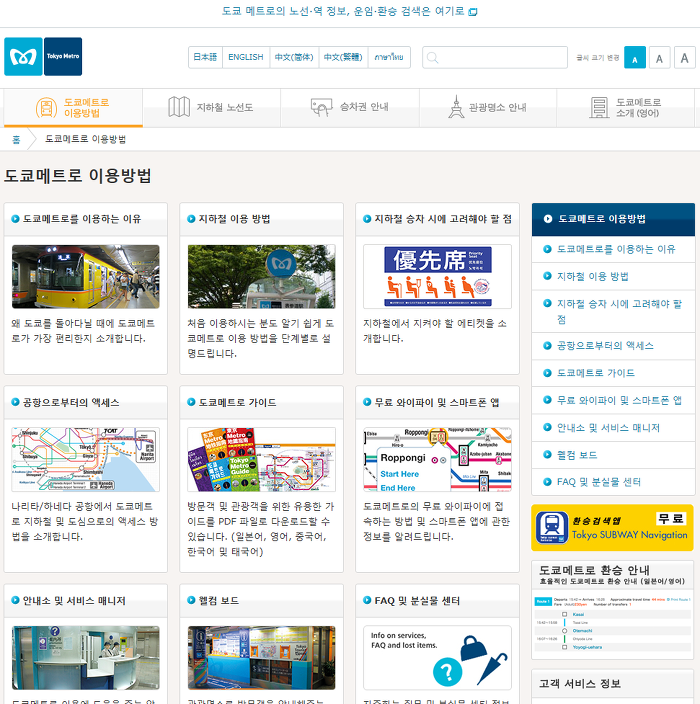700x704 pixels.
Task: Click sidebar header 도쿄메트로 이용방법
Action: (613, 219)
